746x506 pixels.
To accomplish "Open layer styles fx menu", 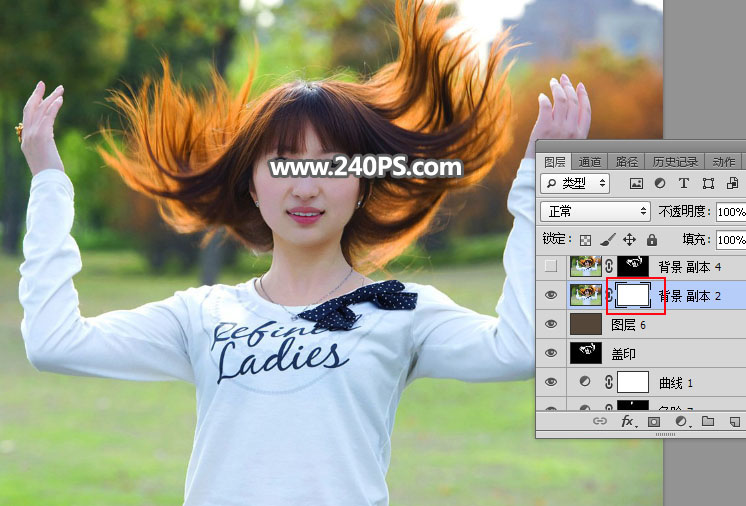I will (x=628, y=421).
